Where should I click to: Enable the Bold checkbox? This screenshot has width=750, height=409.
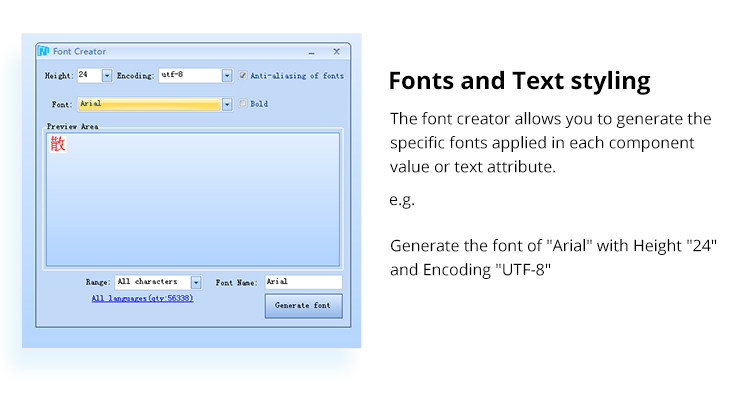pyautogui.click(x=243, y=103)
